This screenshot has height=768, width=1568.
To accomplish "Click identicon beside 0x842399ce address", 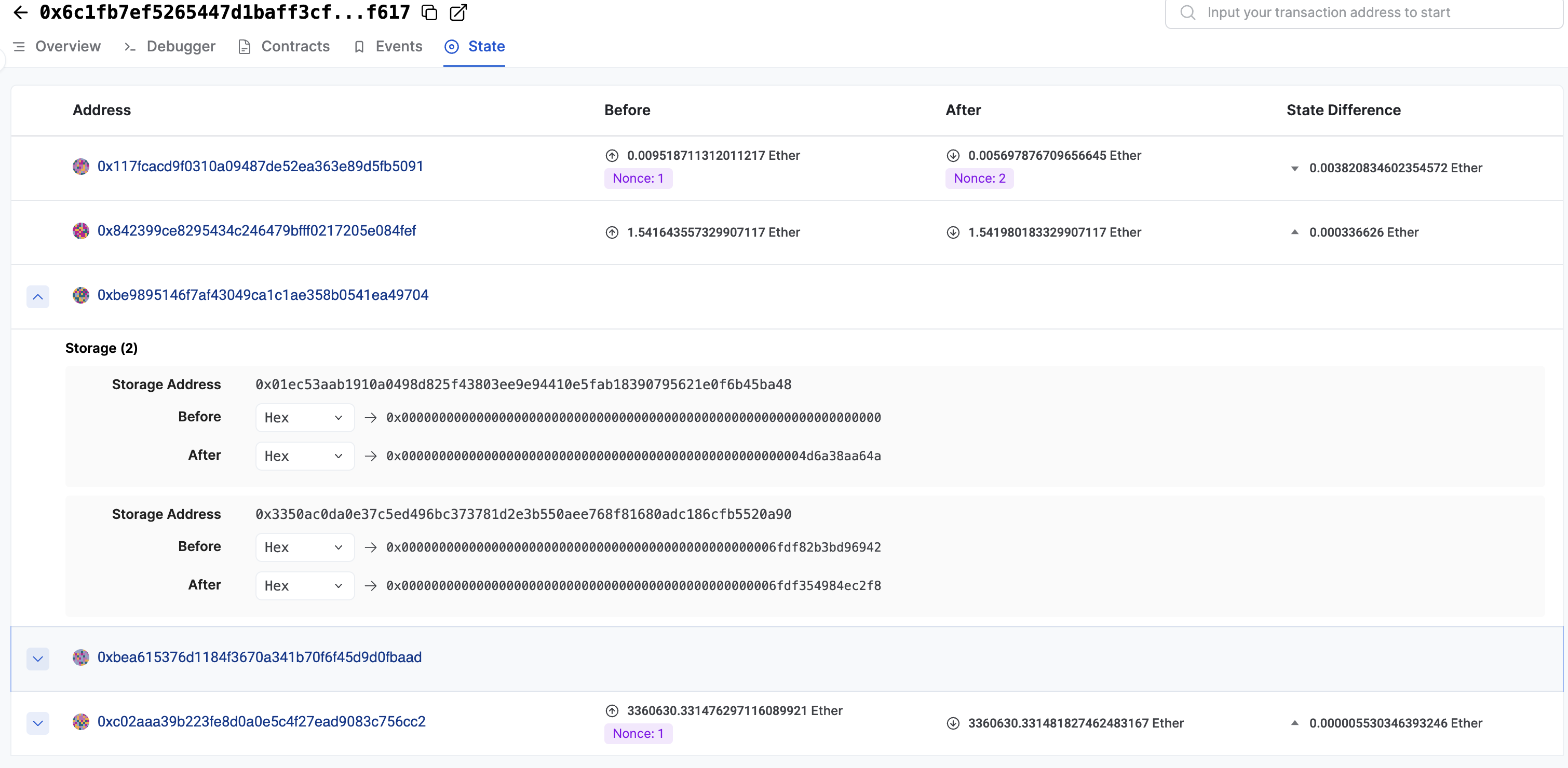I will pyautogui.click(x=81, y=230).
